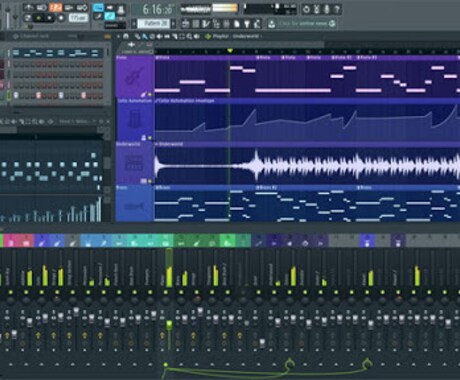Screen dimensions: 460x380
Task: Click the yellow playhead marker on timeline ruler
Action: (x=230, y=51)
